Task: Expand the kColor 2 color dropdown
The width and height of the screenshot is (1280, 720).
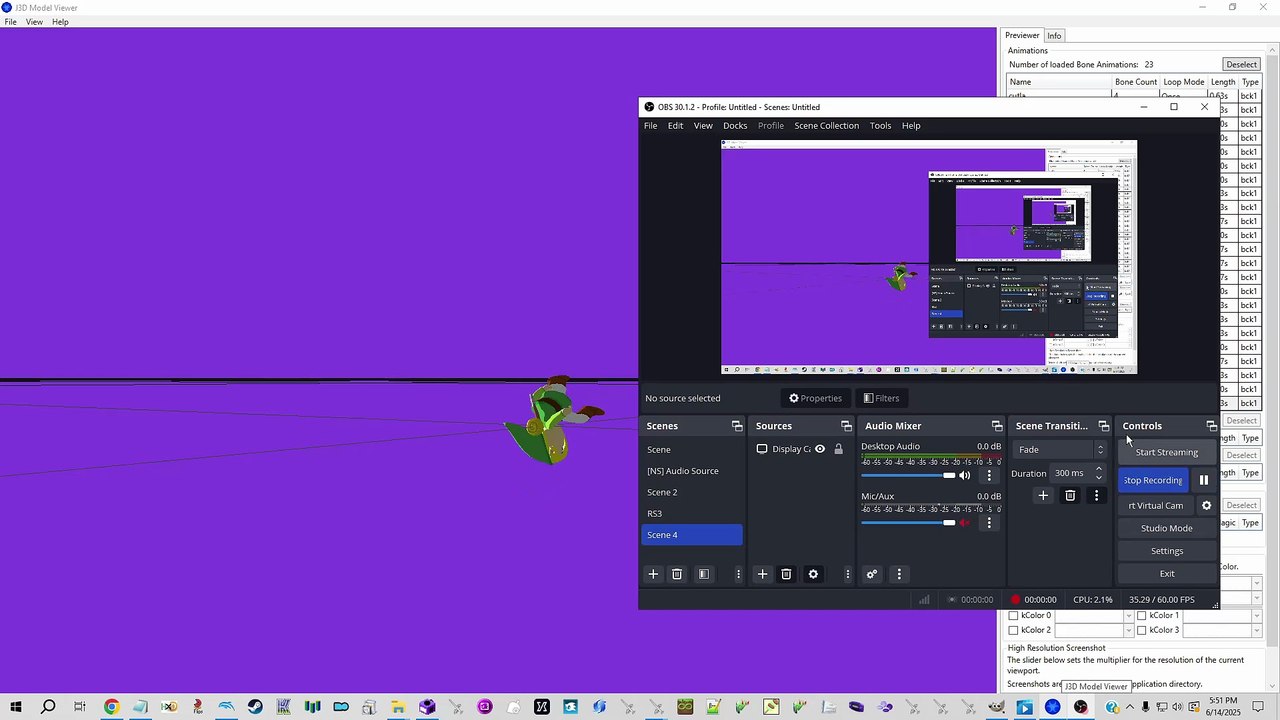Action: pos(1129,631)
